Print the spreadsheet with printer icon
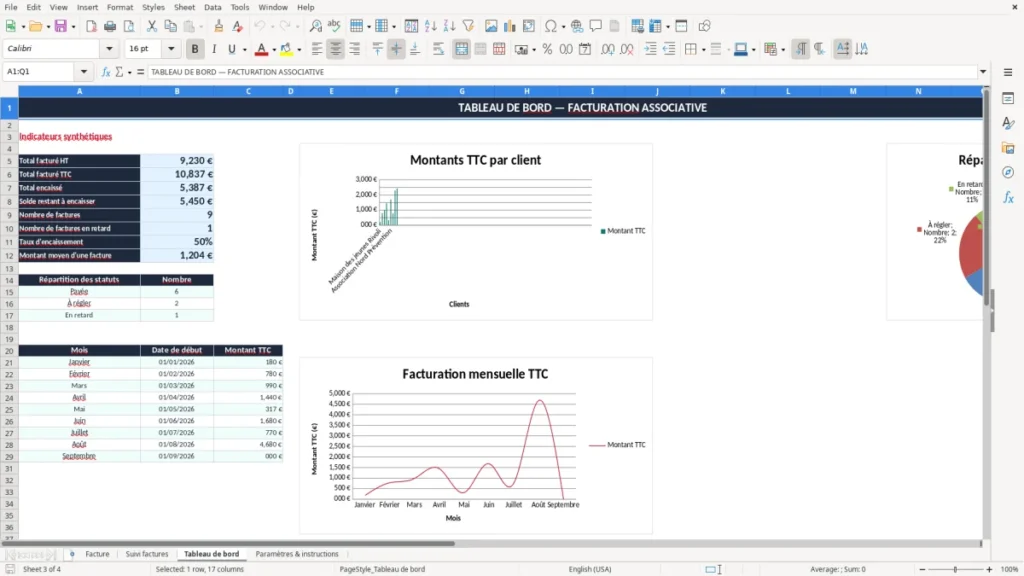 (110, 26)
